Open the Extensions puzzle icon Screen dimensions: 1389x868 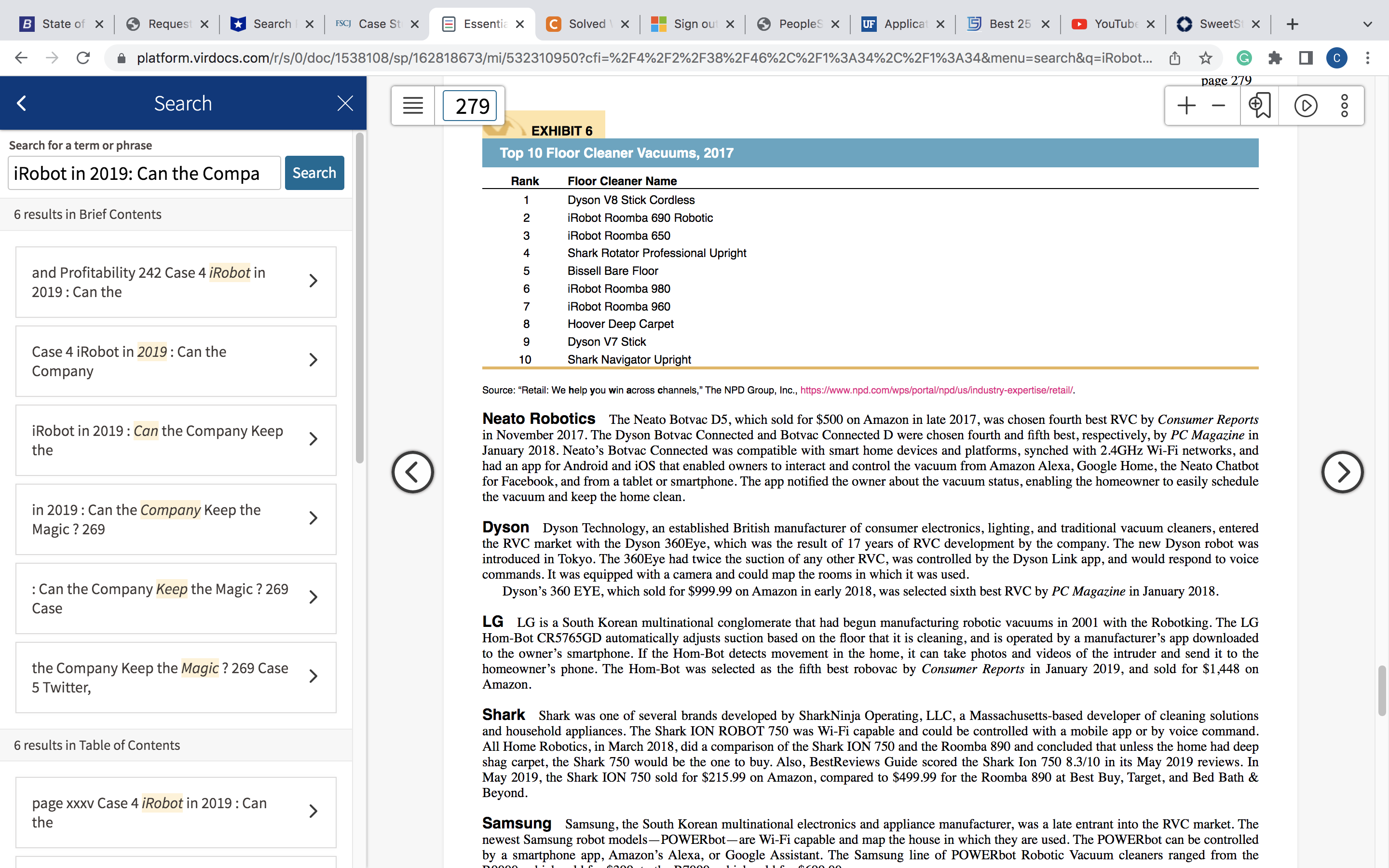pyautogui.click(x=1275, y=58)
